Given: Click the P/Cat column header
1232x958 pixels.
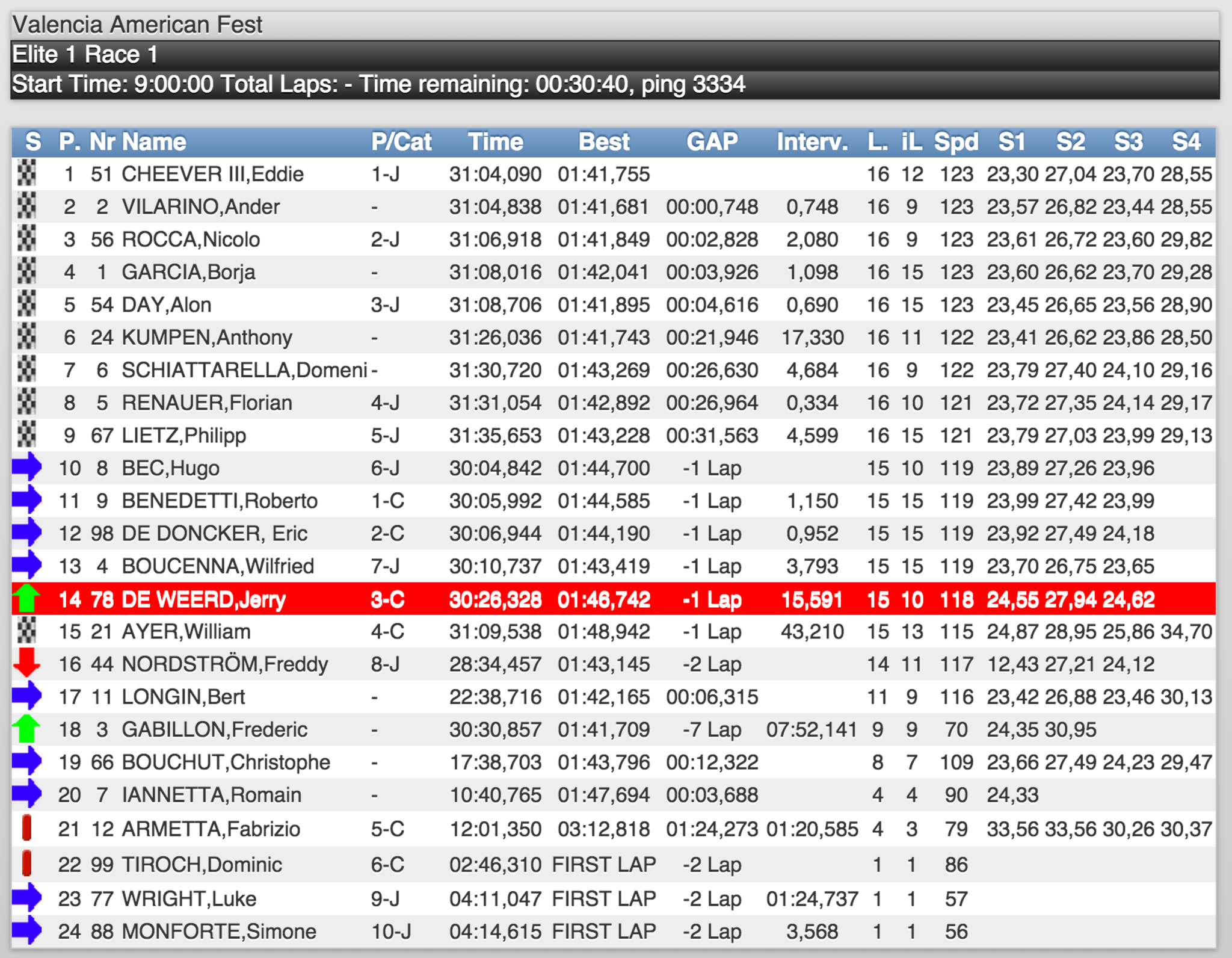Looking at the screenshot, I should click(401, 142).
